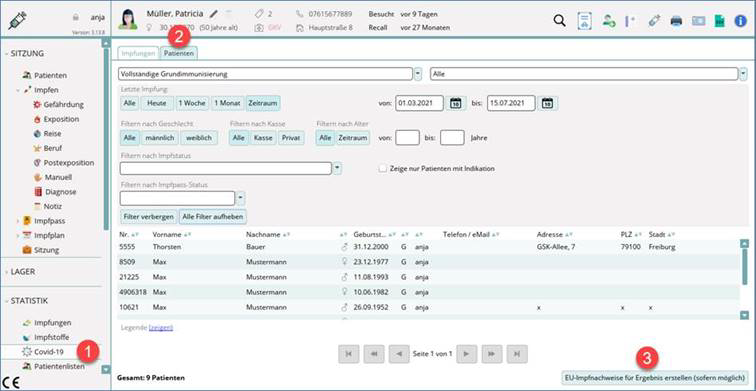Open the vaccination certificate document icon
Screen dimensions: 756x391
point(584,21)
